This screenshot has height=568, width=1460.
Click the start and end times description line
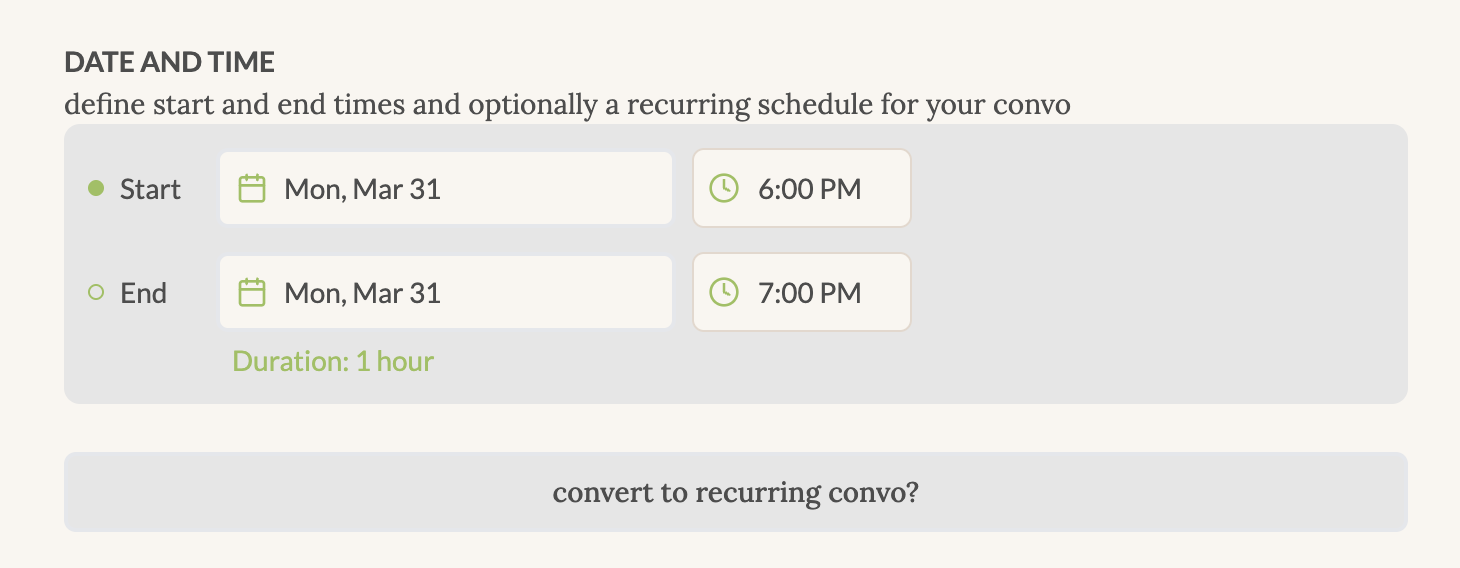(567, 104)
